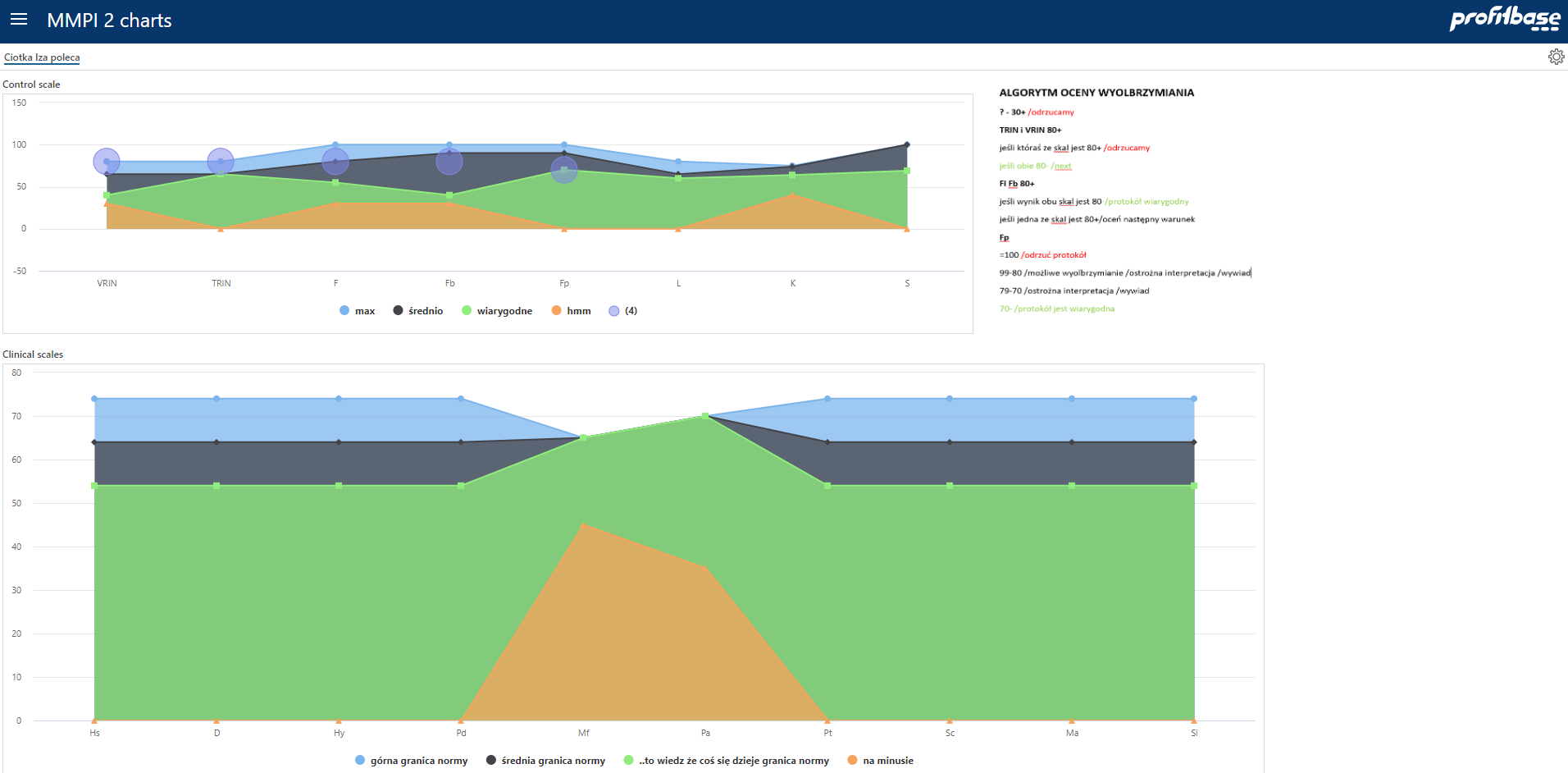Click the green peak point at Pa
The height and width of the screenshot is (773, 1568).
point(705,416)
